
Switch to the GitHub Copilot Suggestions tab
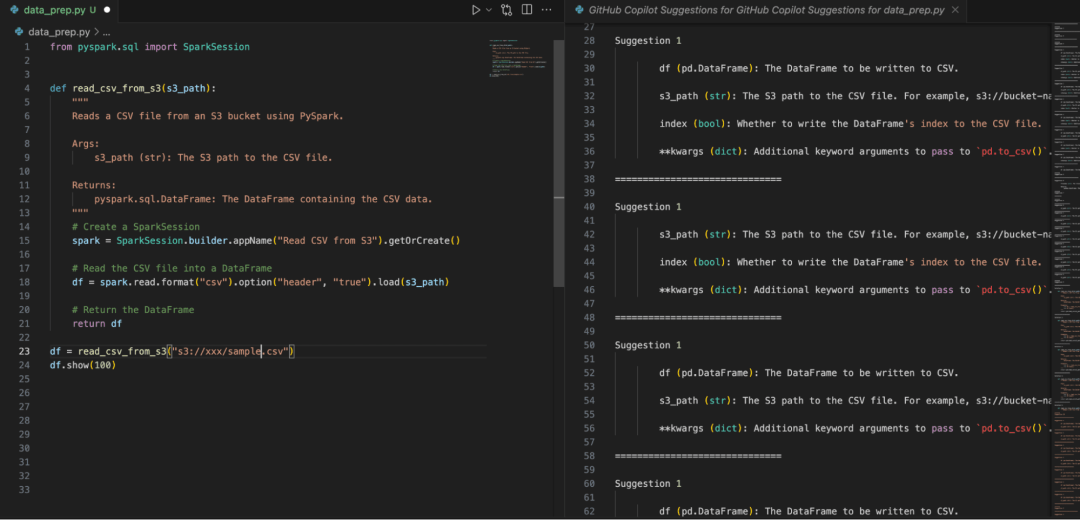click(x=766, y=10)
